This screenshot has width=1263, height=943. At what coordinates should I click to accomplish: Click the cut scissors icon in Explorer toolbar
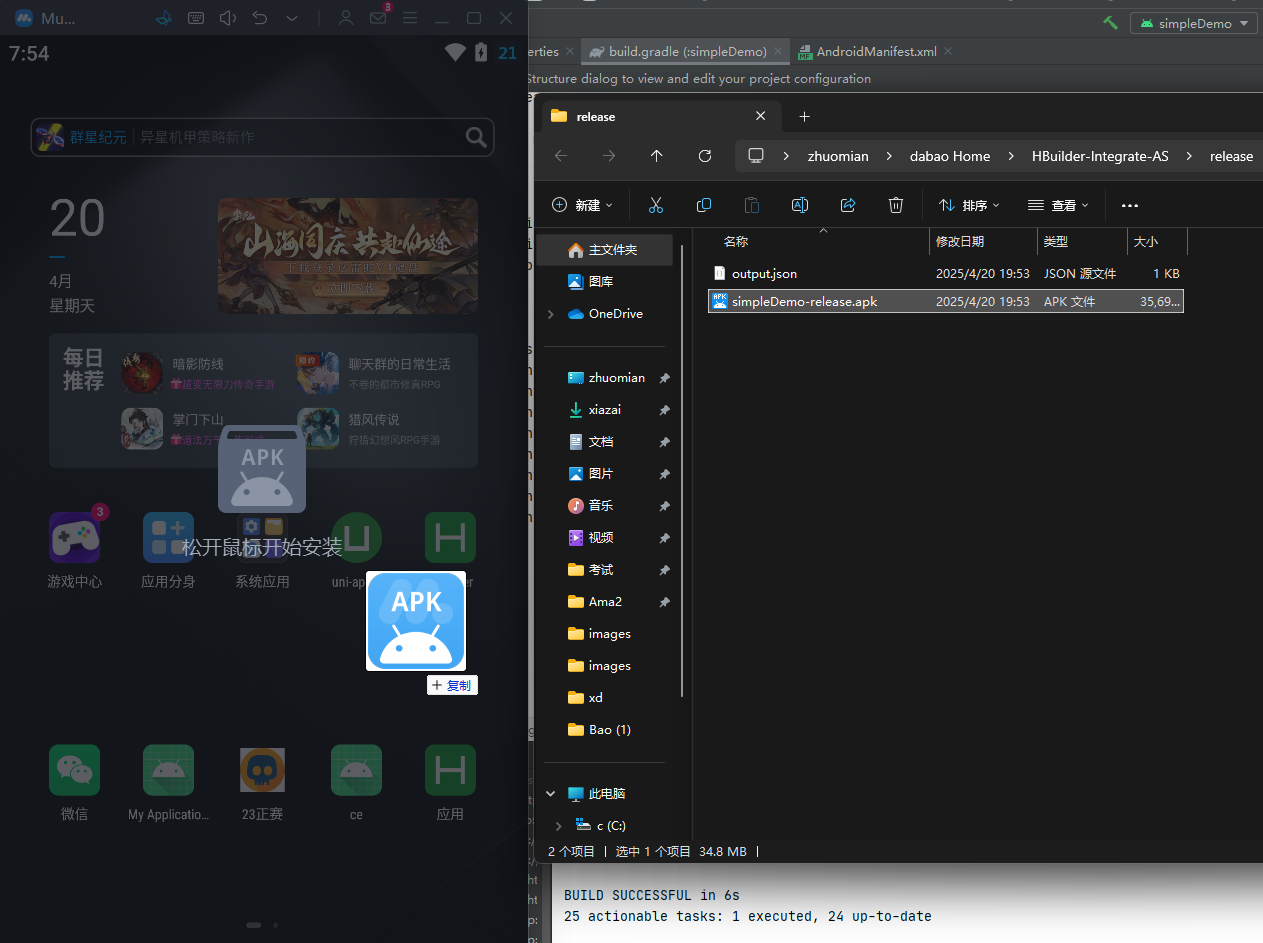(656, 205)
